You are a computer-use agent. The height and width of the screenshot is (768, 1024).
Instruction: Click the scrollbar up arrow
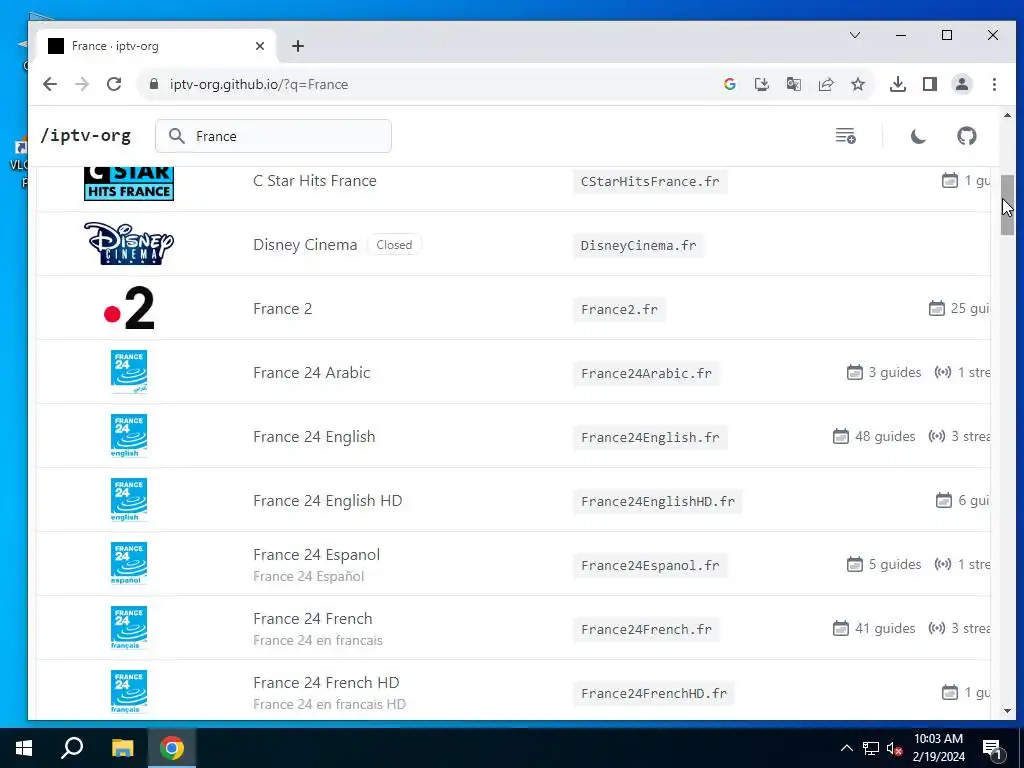click(x=1007, y=116)
